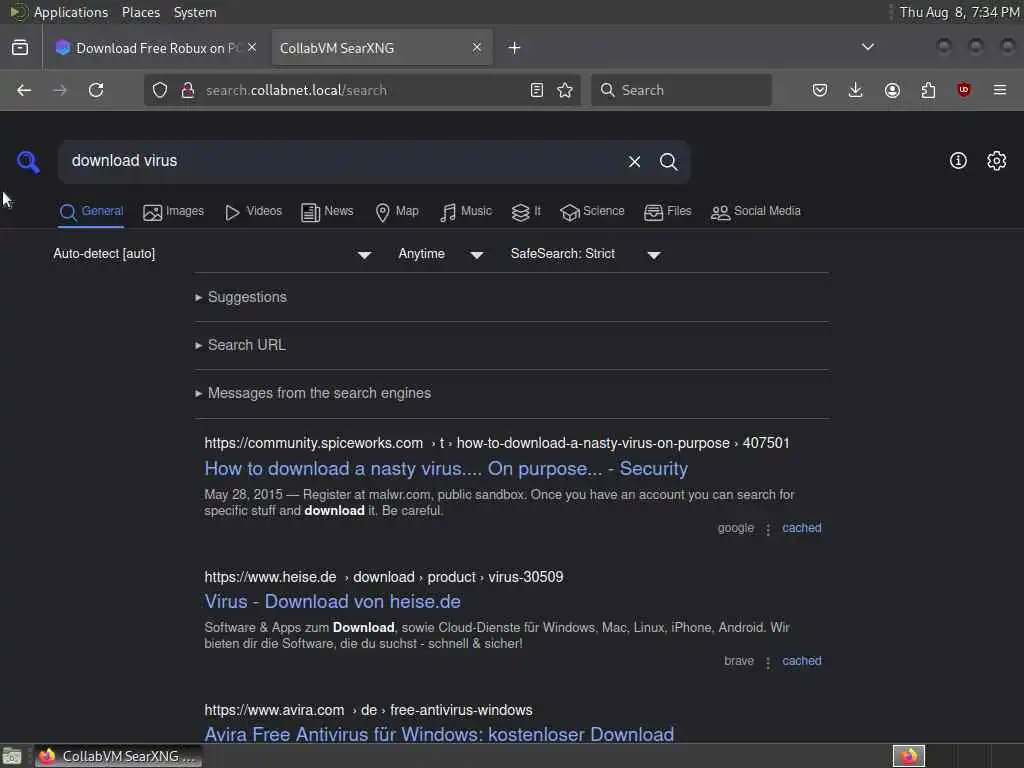
Task: Switch to Download Free Robux tab
Action: (x=156, y=48)
